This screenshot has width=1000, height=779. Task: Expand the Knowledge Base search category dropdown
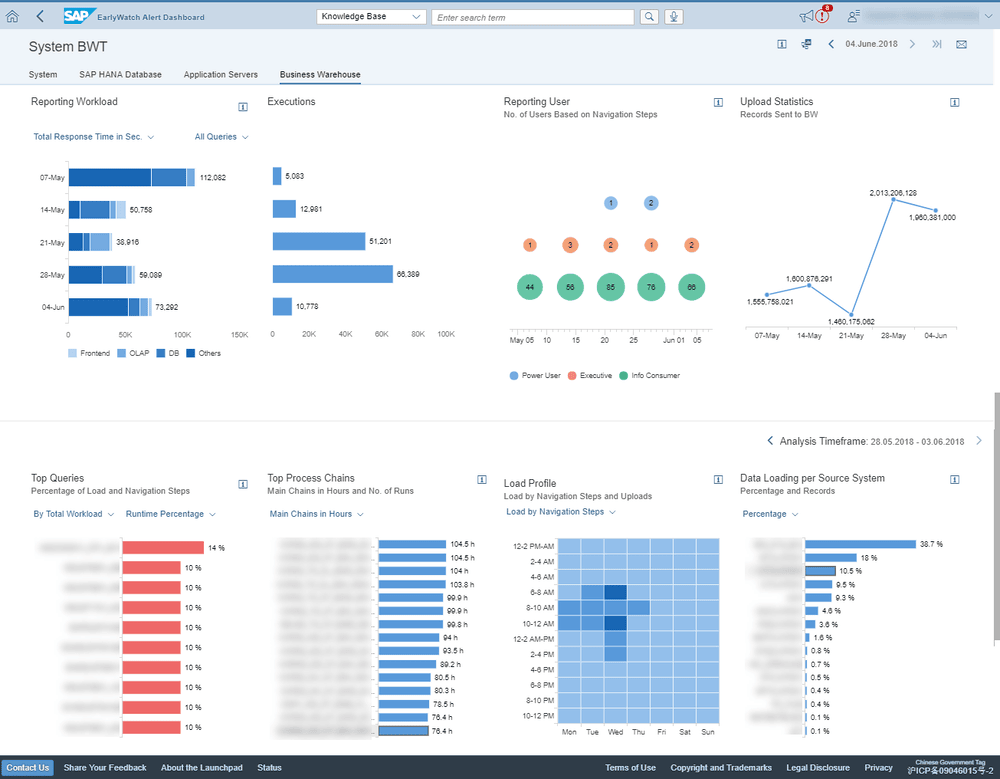click(370, 17)
